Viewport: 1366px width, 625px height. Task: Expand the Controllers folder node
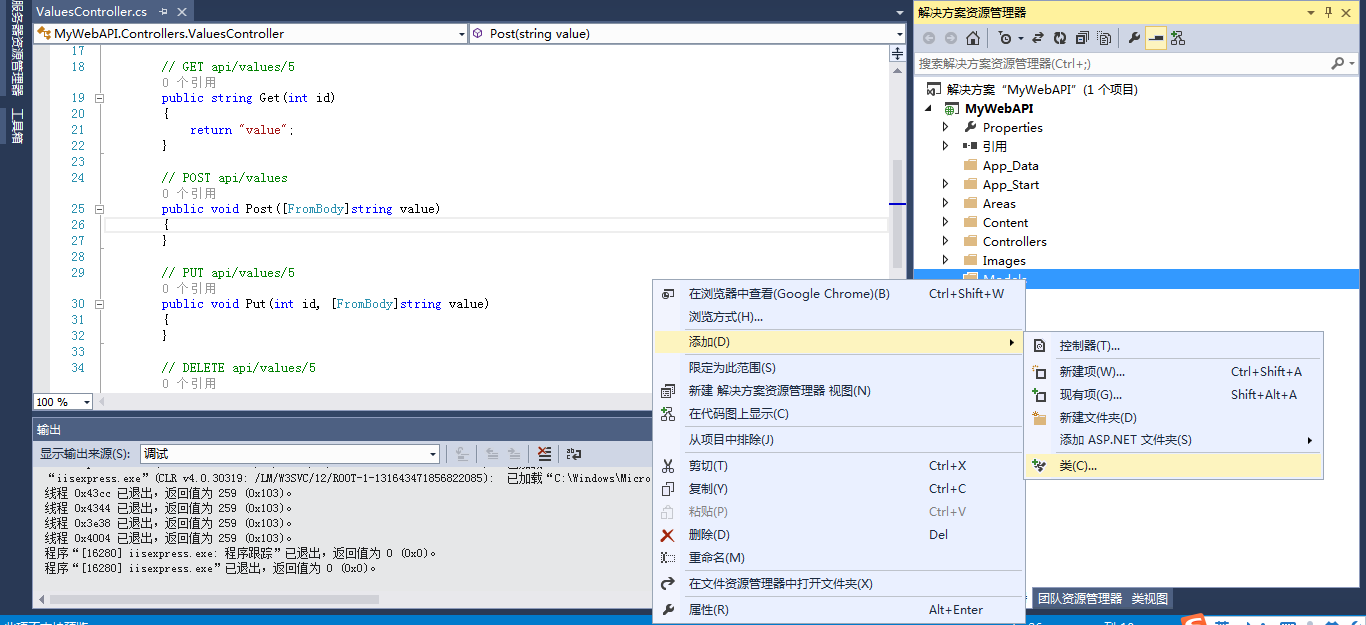pos(946,242)
